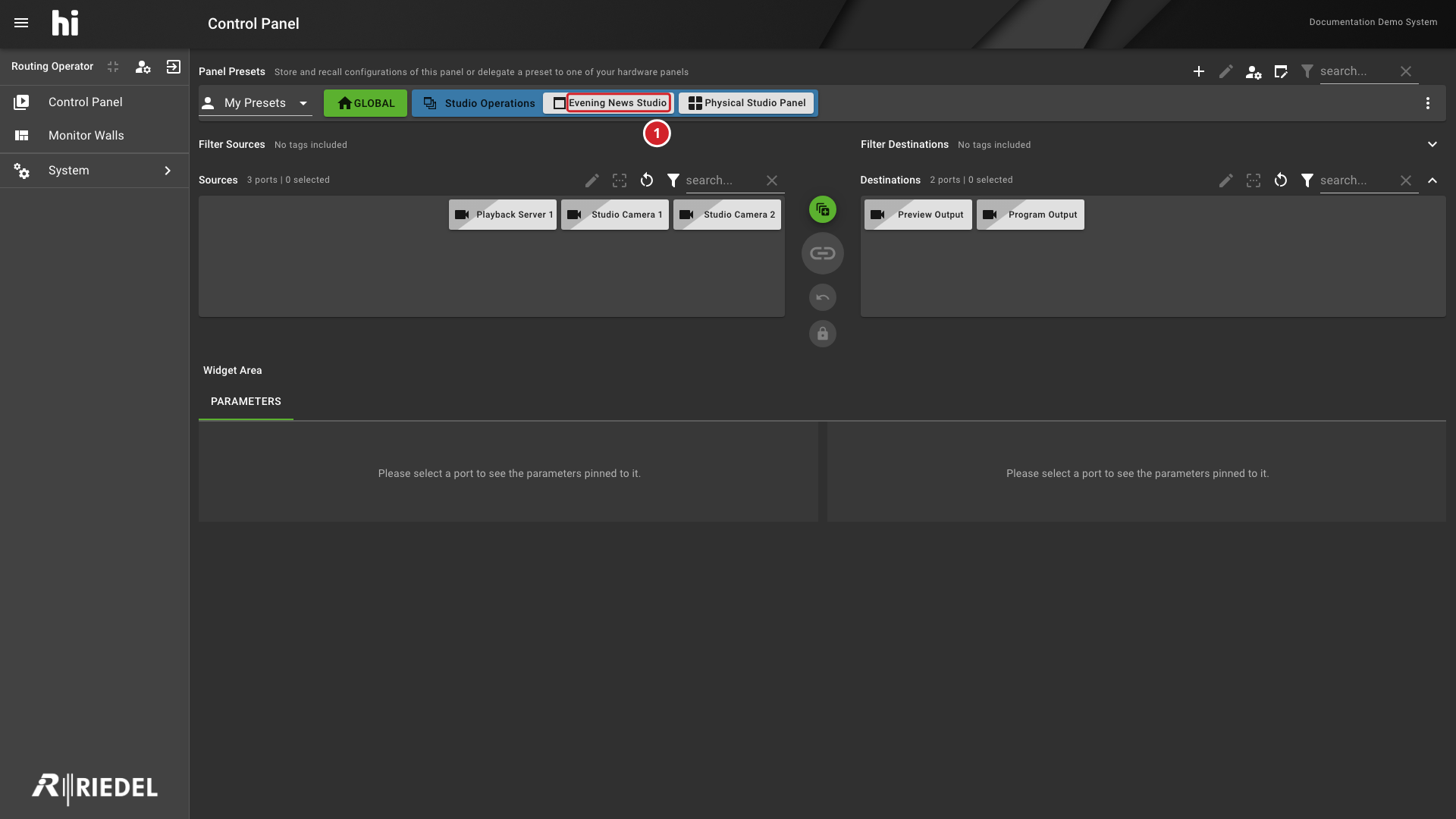Click the filter funnel in Panel Presets toolbar

pyautogui.click(x=1307, y=71)
